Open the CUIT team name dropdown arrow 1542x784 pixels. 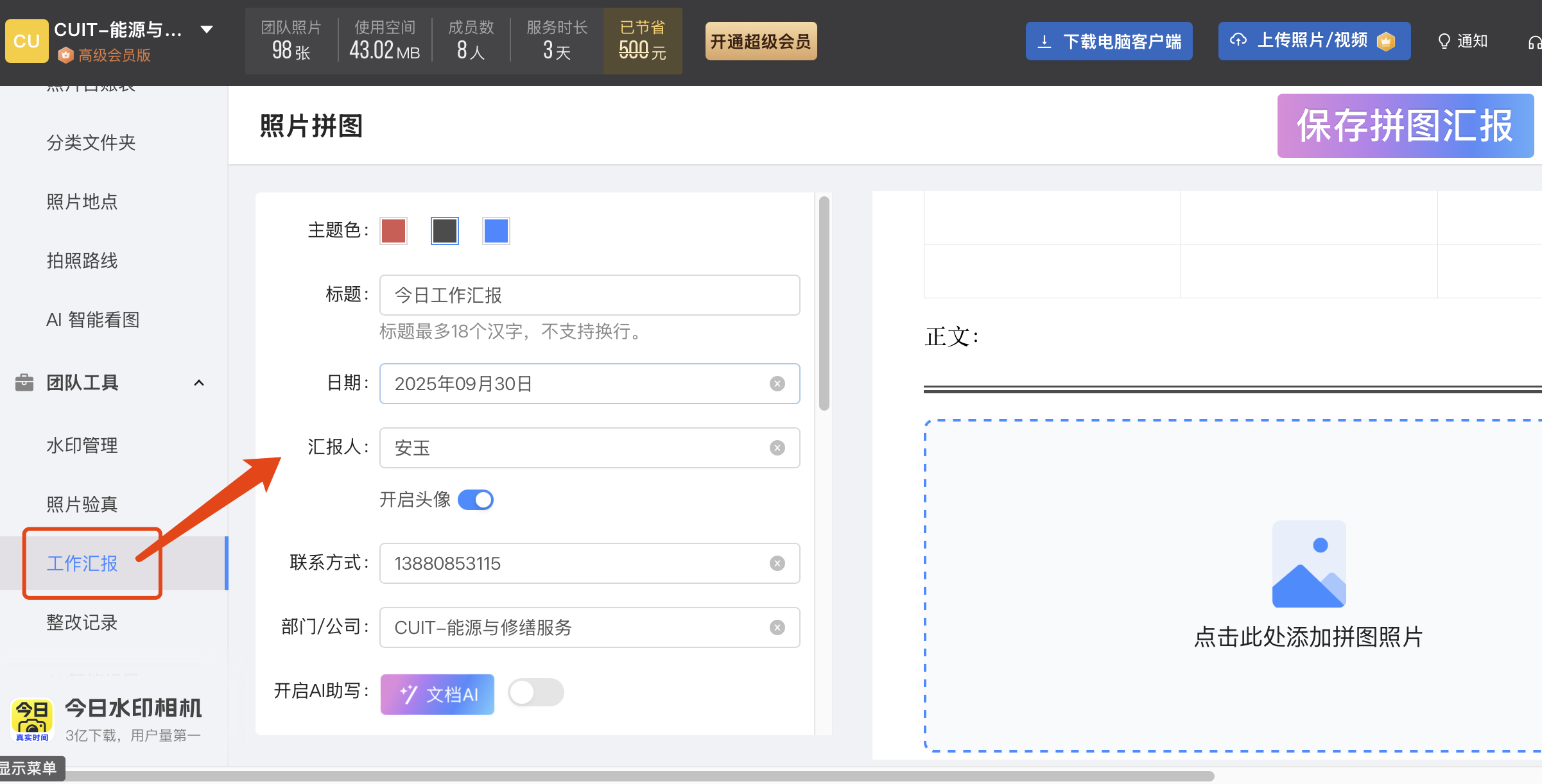pos(207,30)
